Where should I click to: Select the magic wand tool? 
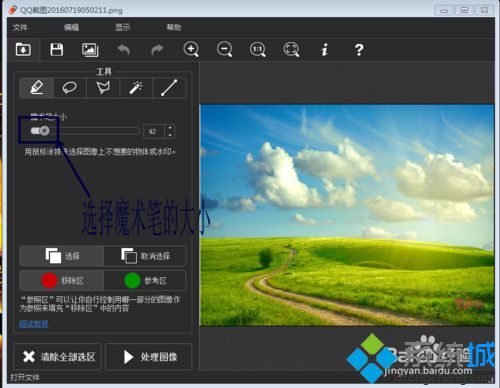pos(136,88)
